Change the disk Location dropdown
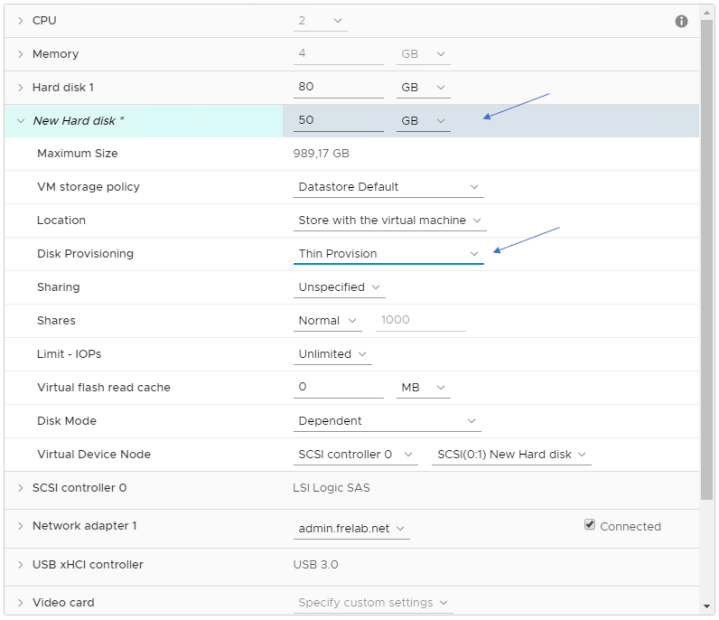719x620 pixels. 390,220
